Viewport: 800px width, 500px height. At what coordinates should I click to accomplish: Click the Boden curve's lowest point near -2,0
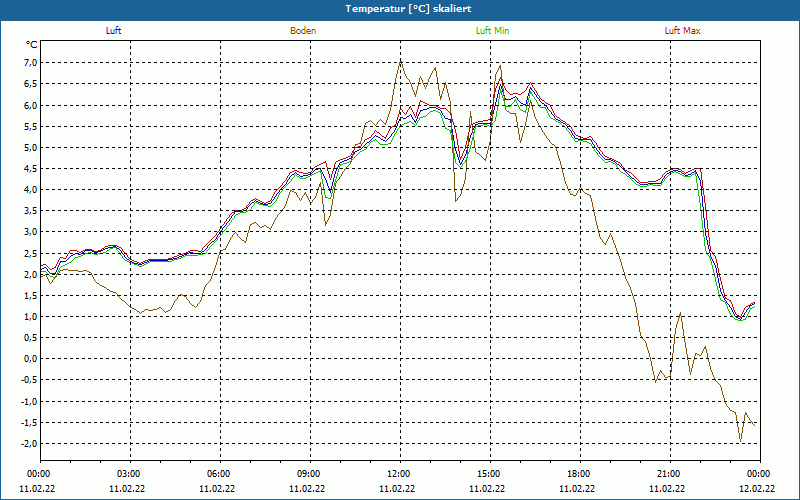pyautogui.click(x=740, y=441)
